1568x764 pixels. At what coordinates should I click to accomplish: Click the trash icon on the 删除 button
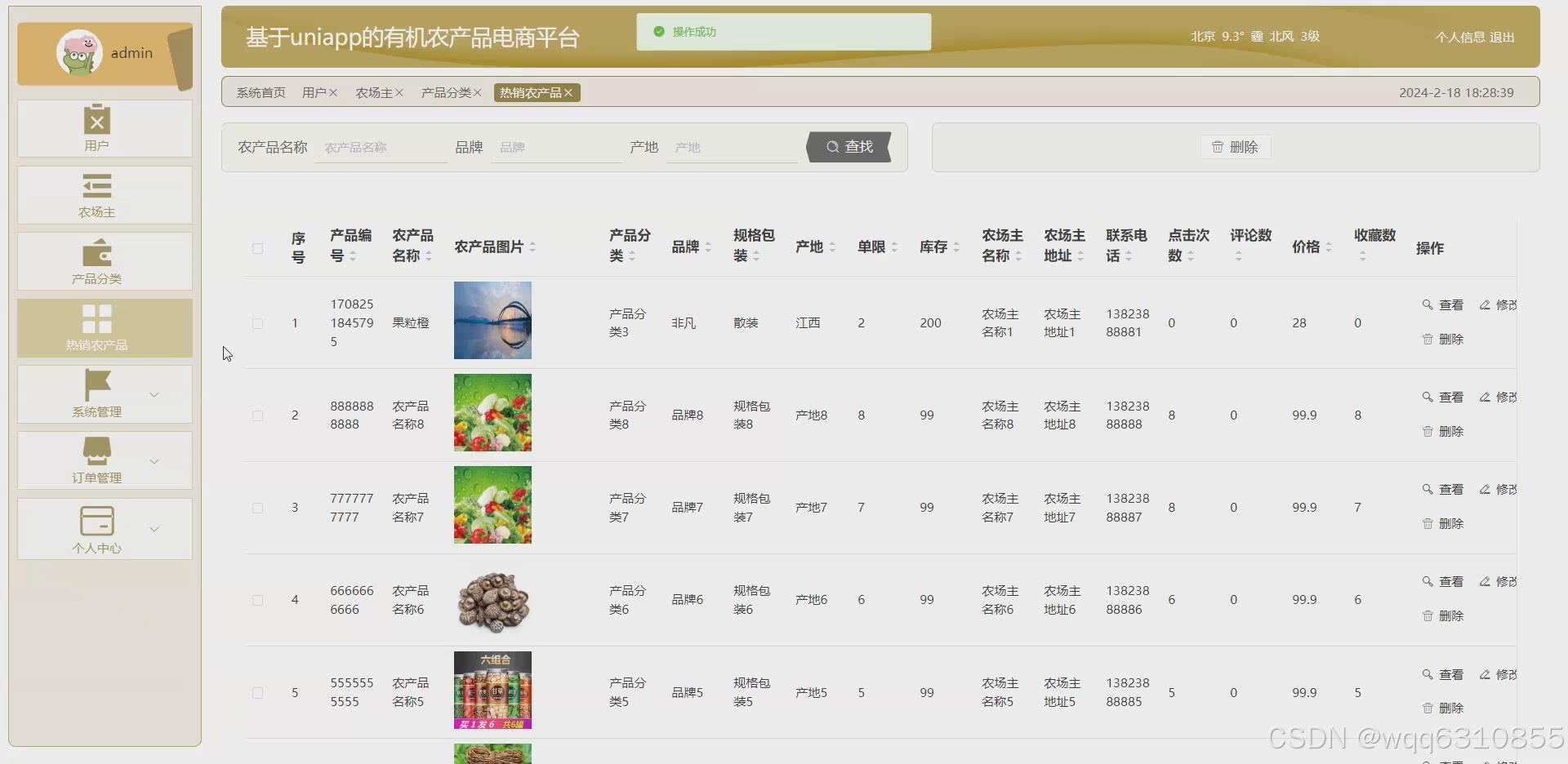(1218, 147)
